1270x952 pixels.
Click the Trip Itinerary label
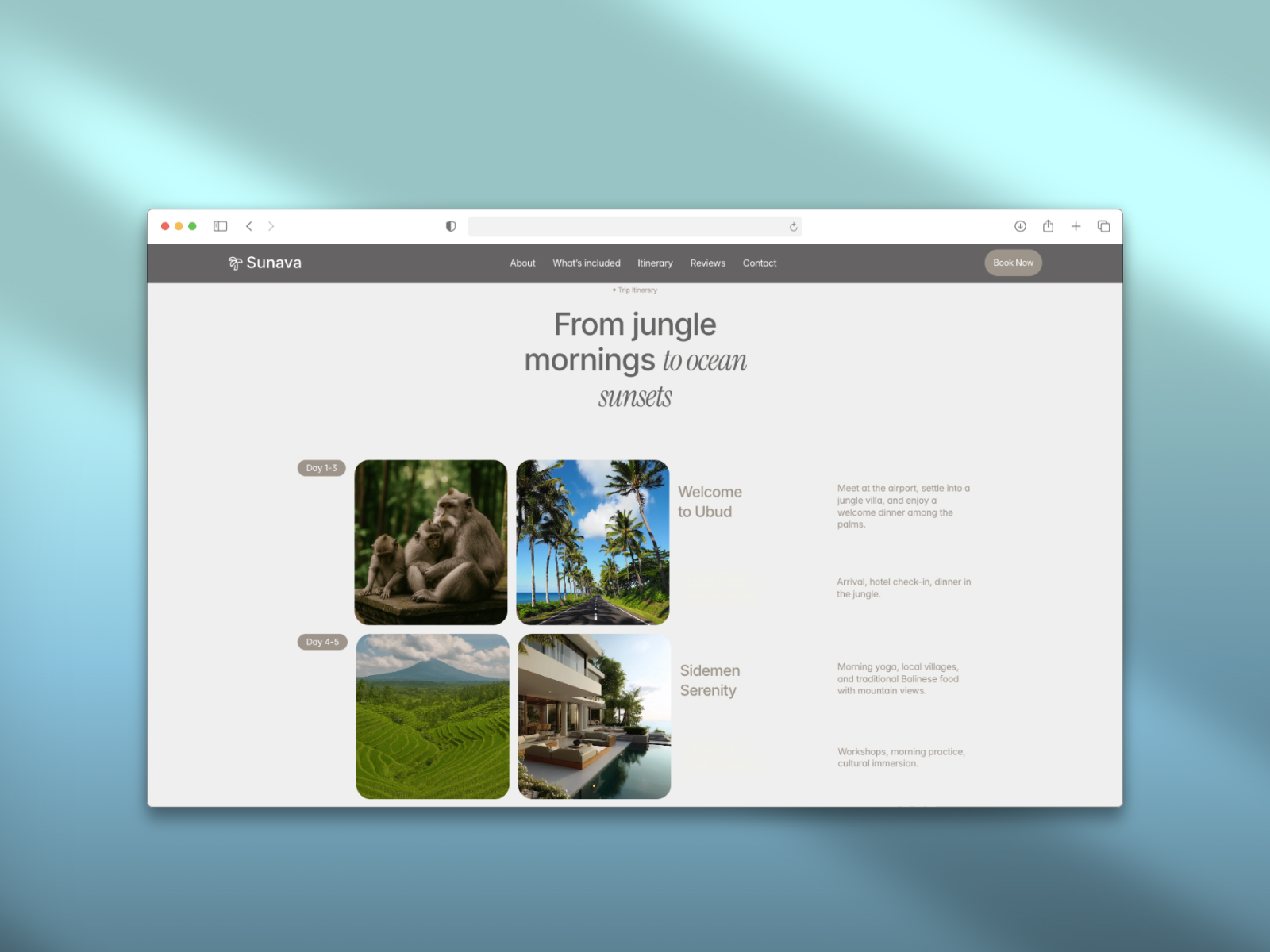635,290
